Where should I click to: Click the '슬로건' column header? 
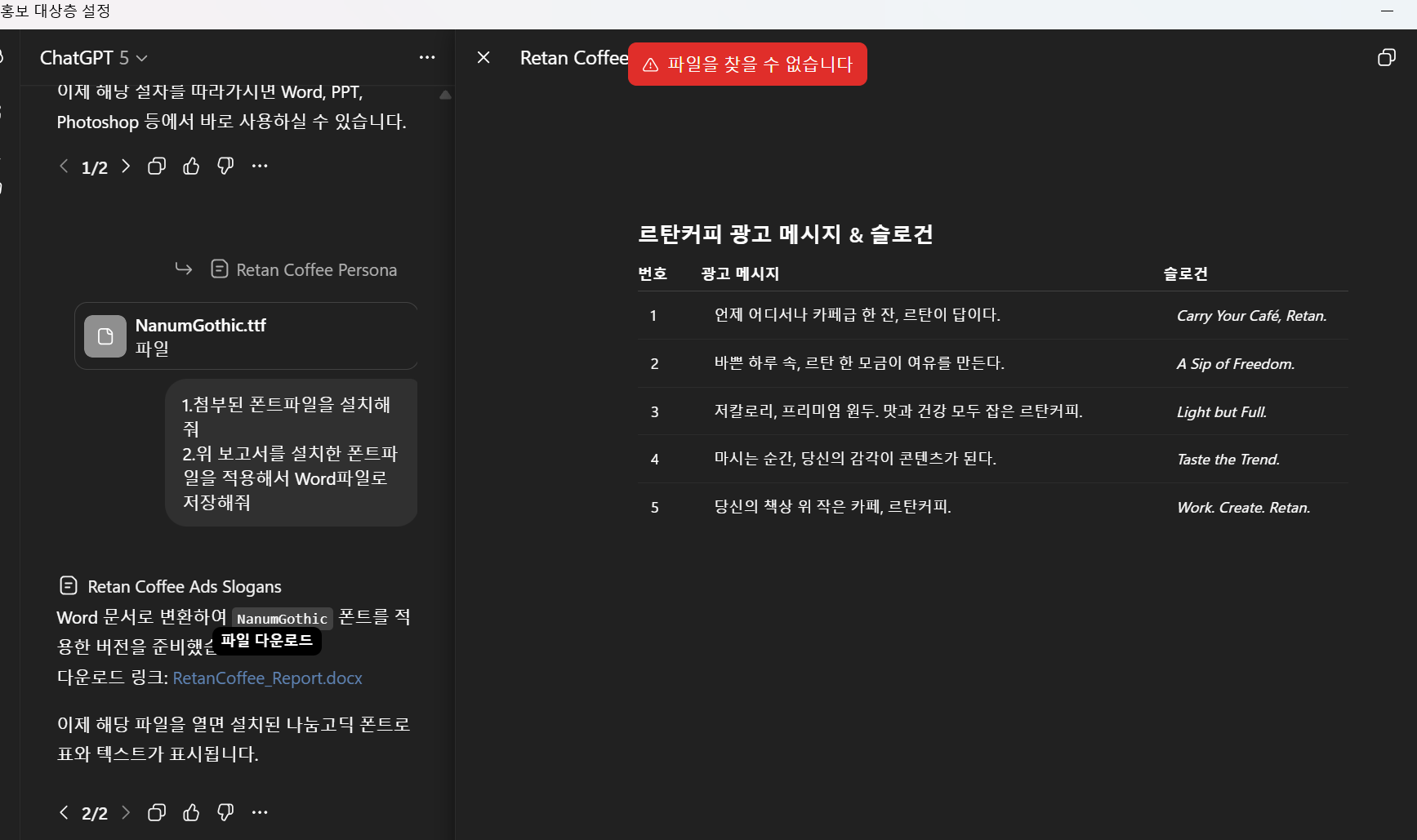pos(1185,273)
